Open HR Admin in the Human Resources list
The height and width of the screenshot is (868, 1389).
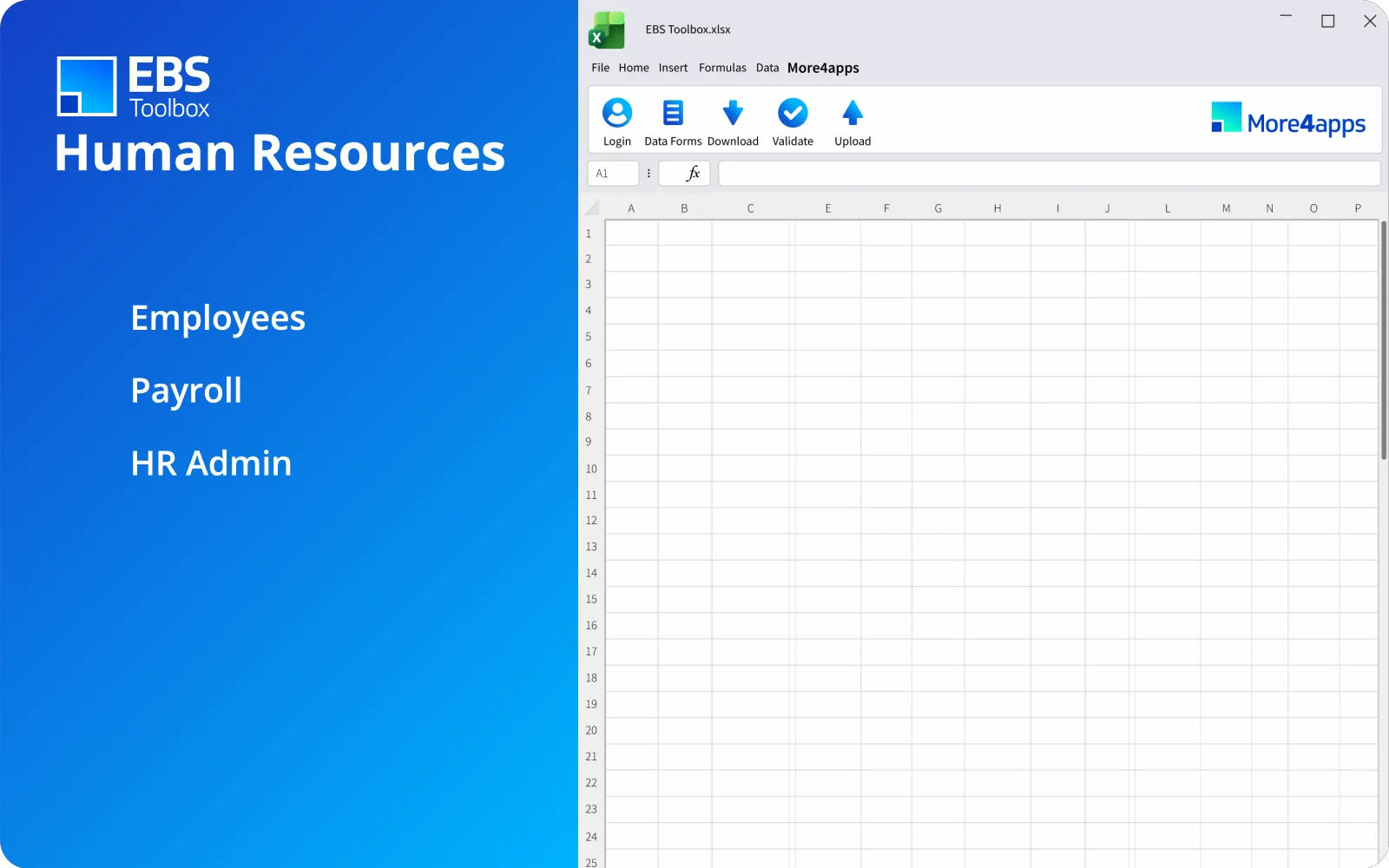click(x=211, y=464)
